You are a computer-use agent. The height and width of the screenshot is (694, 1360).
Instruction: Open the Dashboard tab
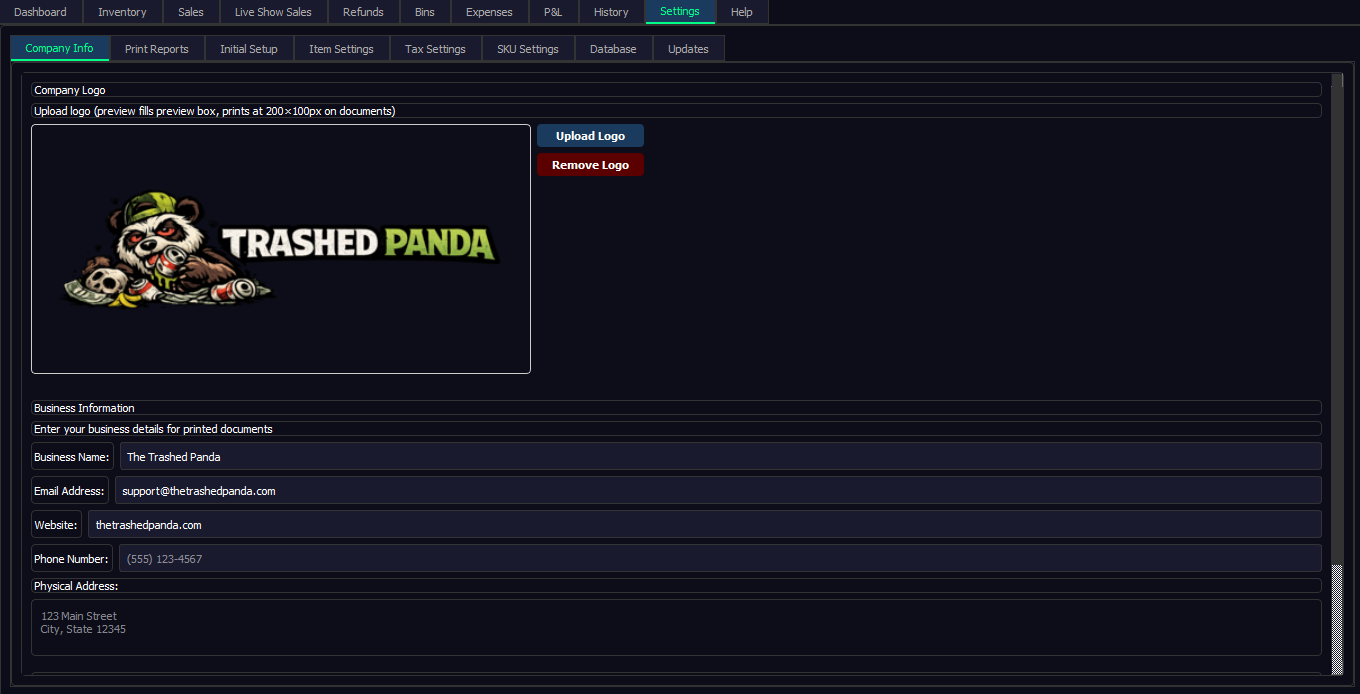click(40, 12)
